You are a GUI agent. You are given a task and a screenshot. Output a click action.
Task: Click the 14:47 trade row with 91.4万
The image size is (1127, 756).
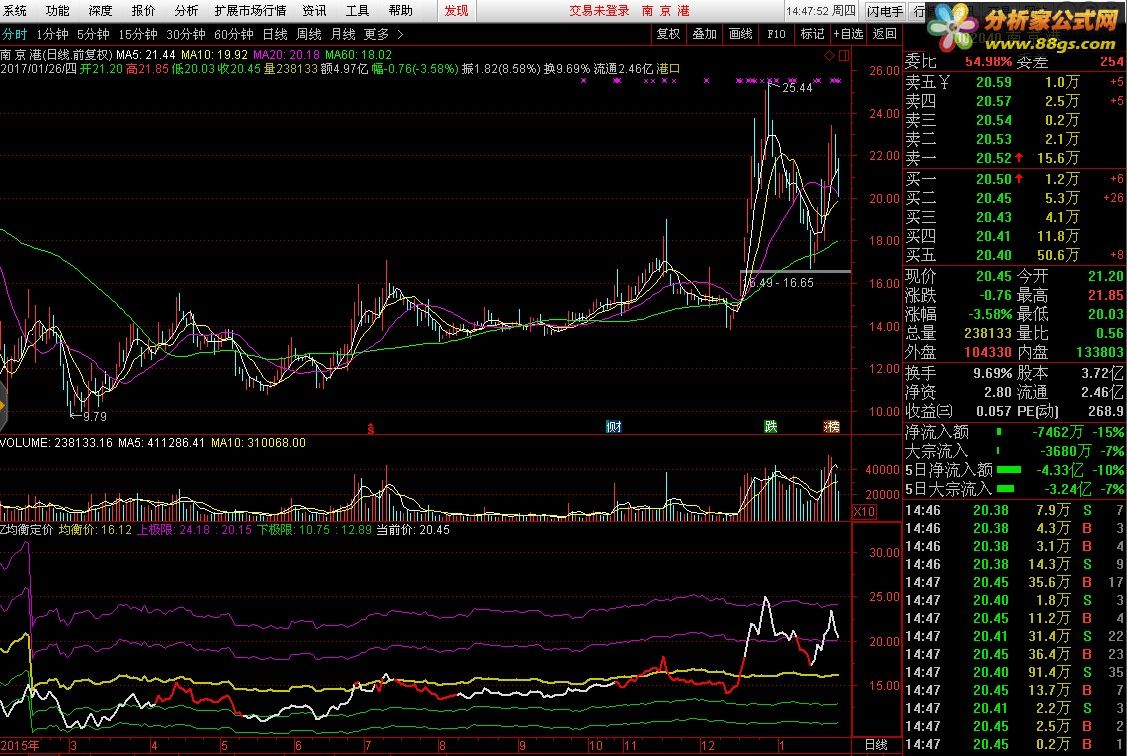[x=1014, y=673]
